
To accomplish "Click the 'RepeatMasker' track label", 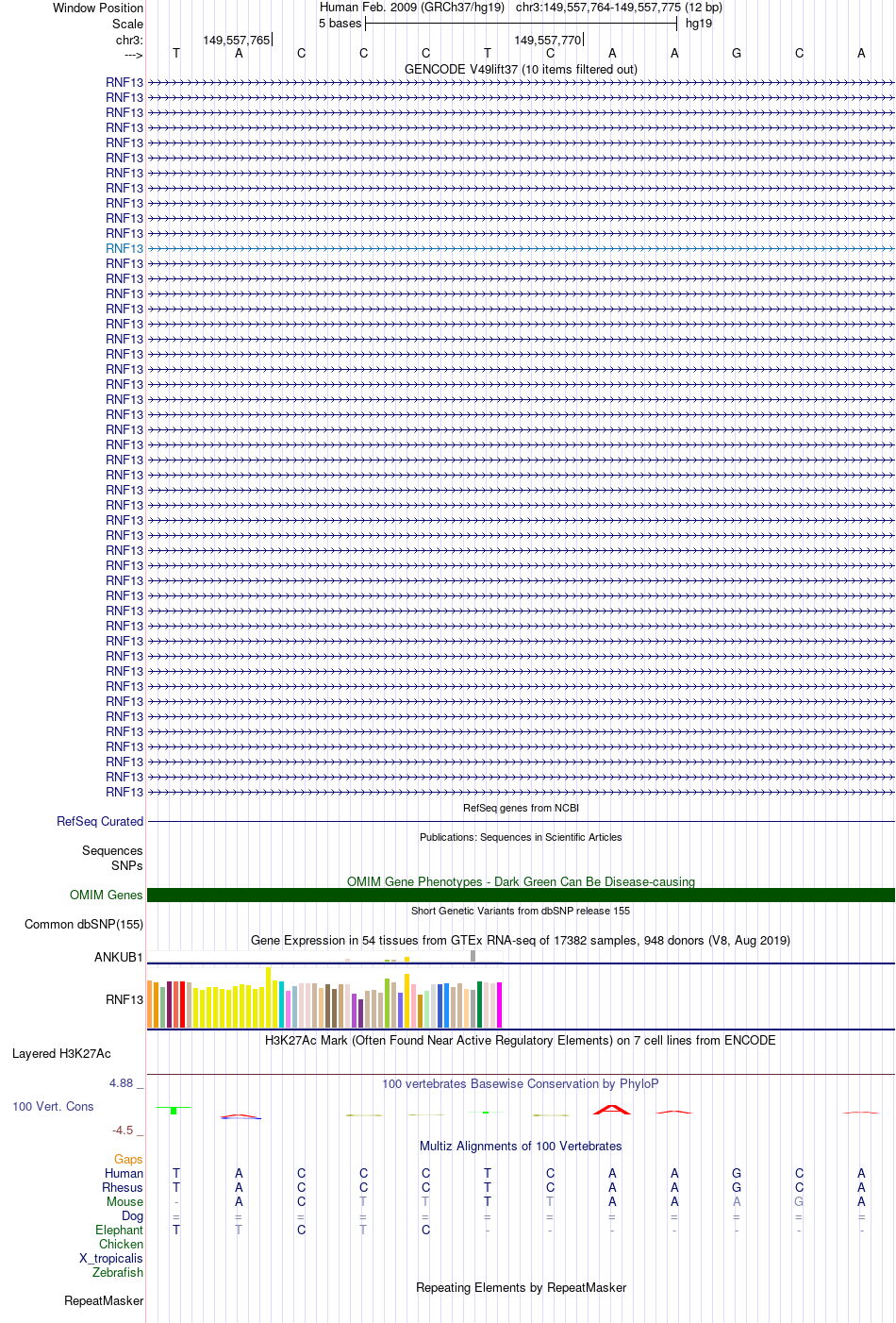I will 104,1300.
